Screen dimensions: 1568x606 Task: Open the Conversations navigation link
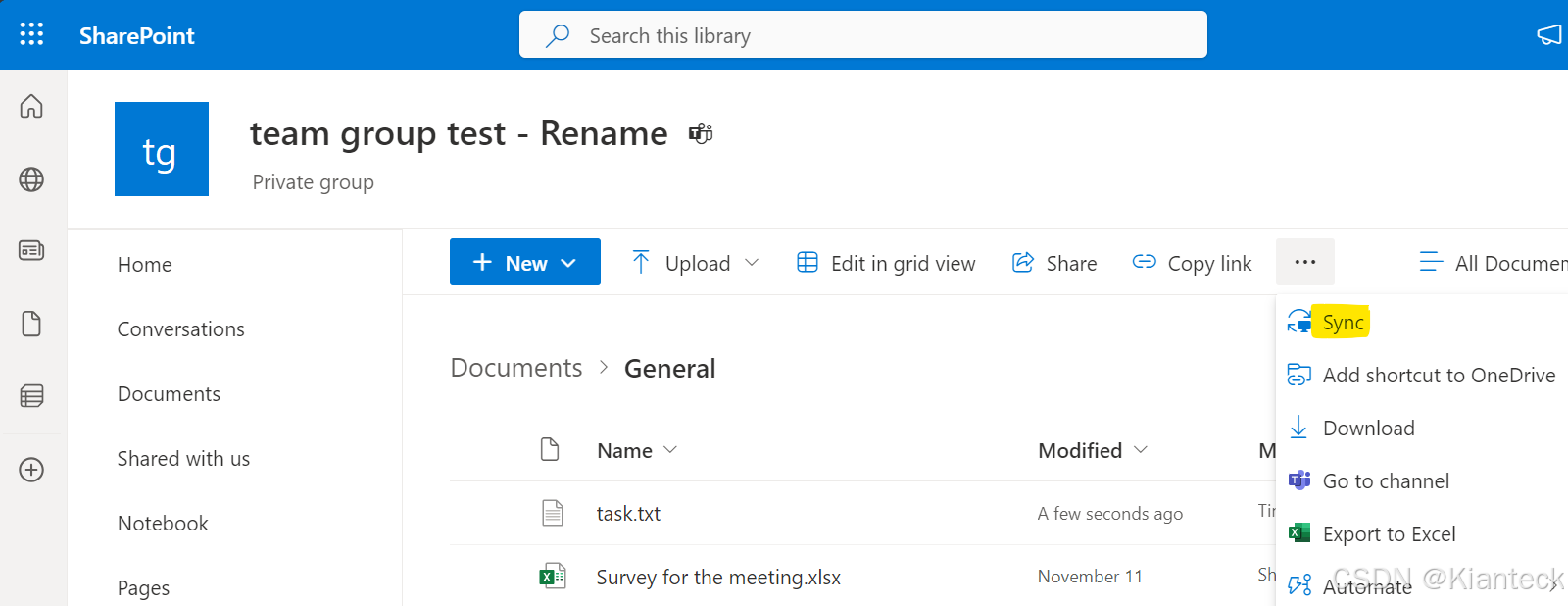pos(180,329)
